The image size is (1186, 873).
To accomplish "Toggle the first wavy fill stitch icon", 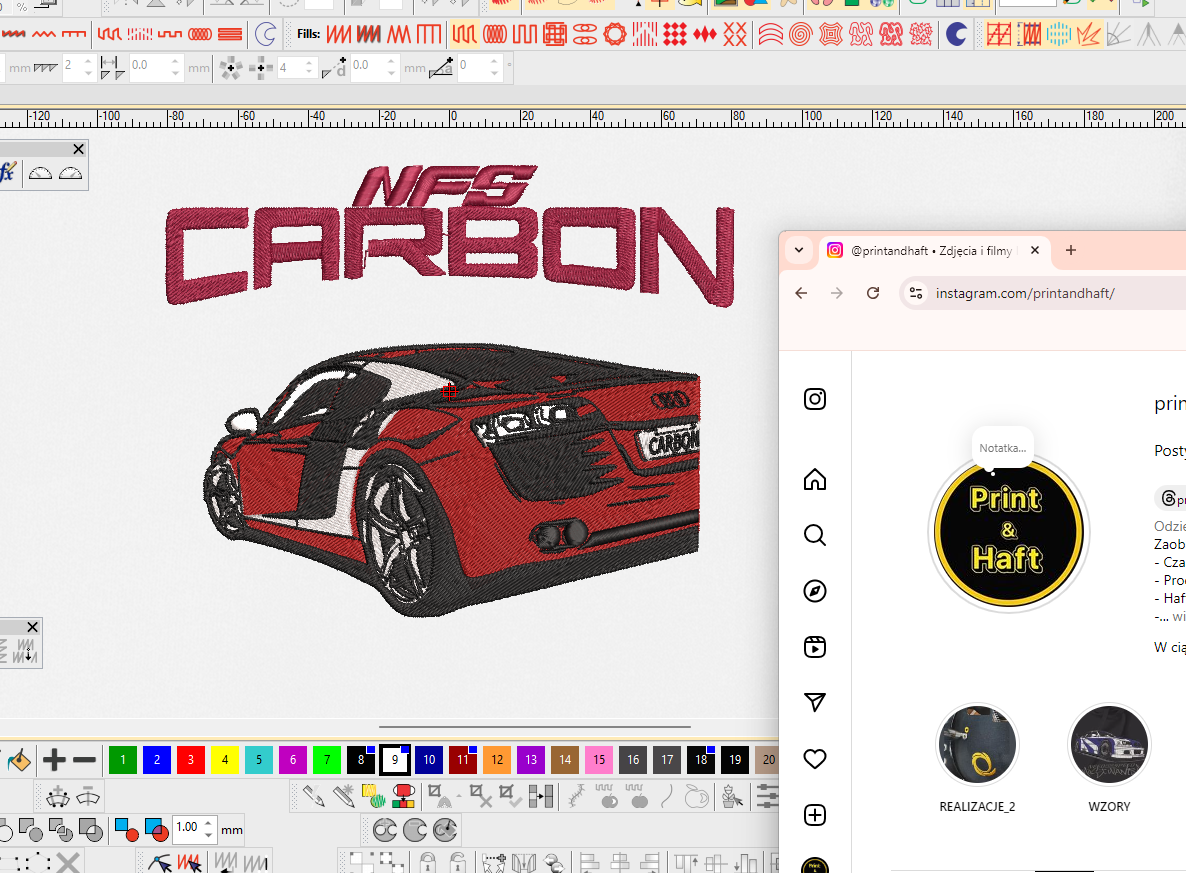I will pyautogui.click(x=771, y=34).
